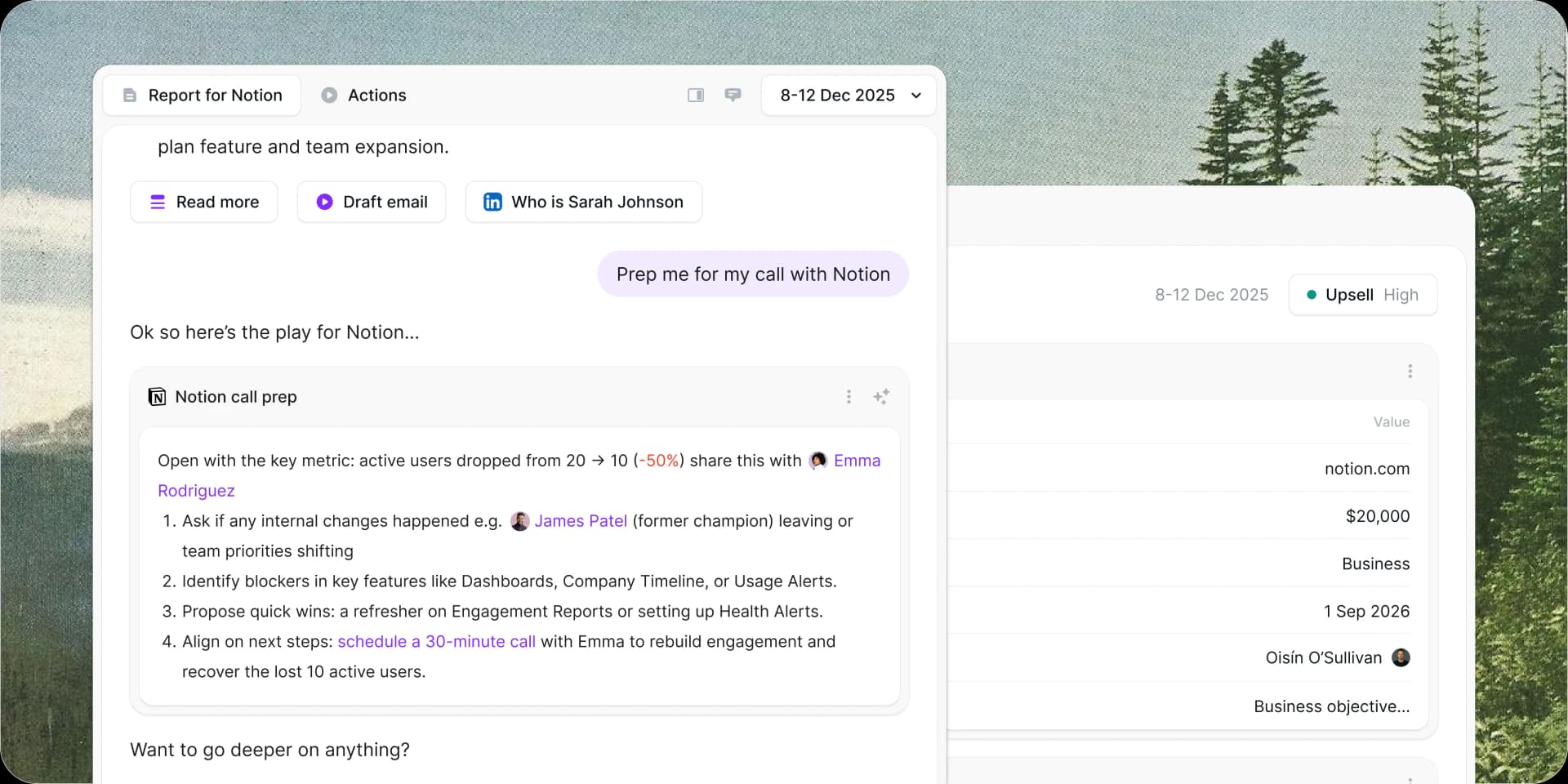Viewport: 1568px width, 784px height.
Task: Toggle the side panel layout icon
Action: point(696,96)
